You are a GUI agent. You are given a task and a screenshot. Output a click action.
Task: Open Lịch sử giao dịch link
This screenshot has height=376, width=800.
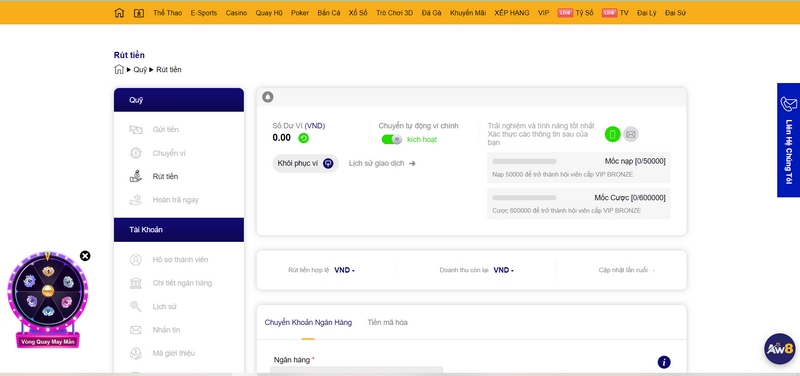(382, 163)
